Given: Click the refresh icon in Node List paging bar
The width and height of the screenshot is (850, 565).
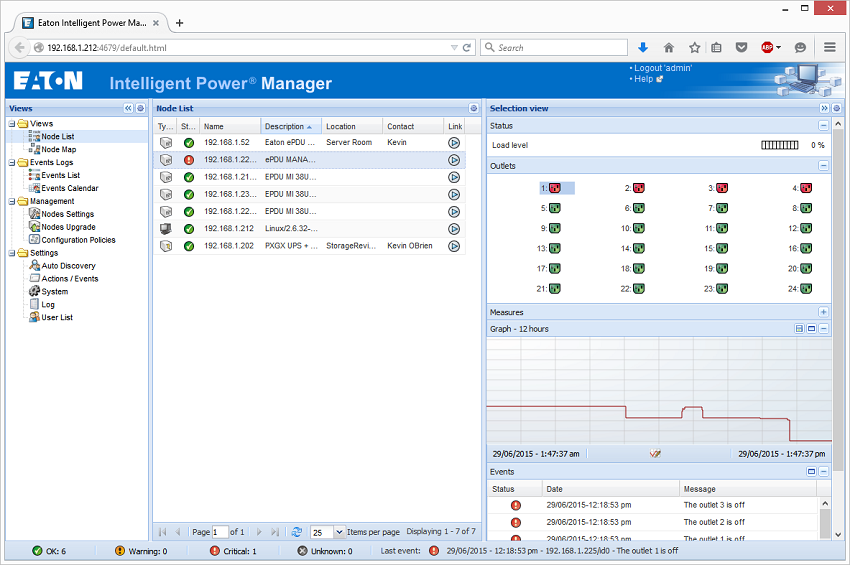Looking at the screenshot, I should [x=297, y=532].
